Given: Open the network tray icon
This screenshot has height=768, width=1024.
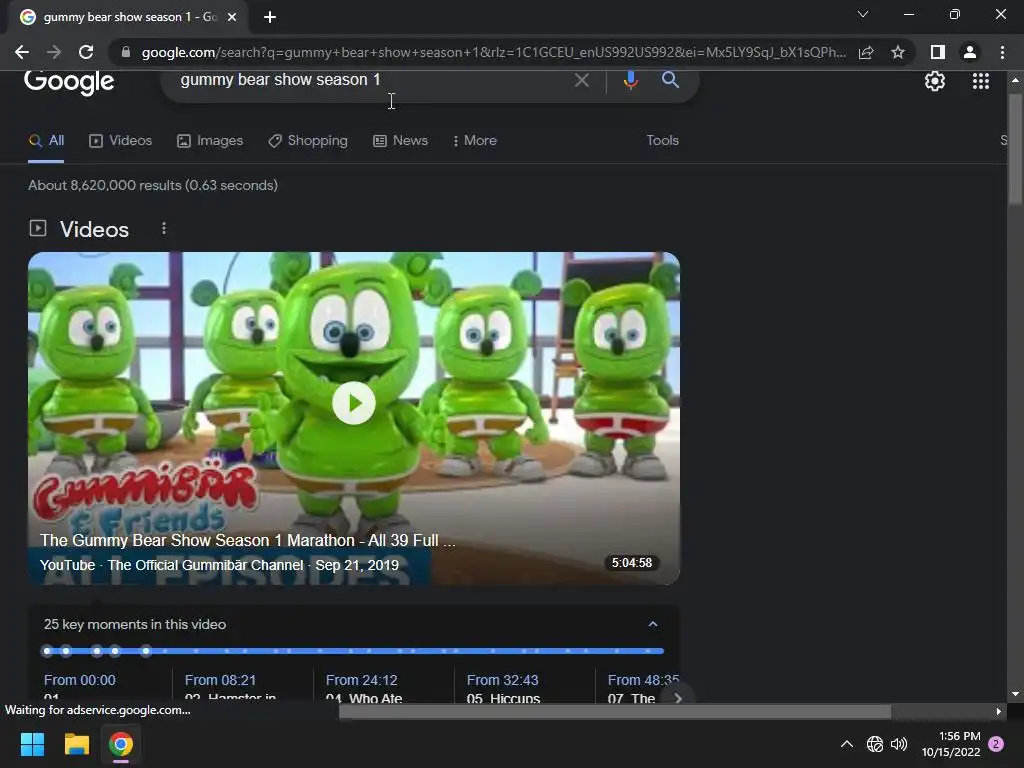Looking at the screenshot, I should [x=874, y=744].
